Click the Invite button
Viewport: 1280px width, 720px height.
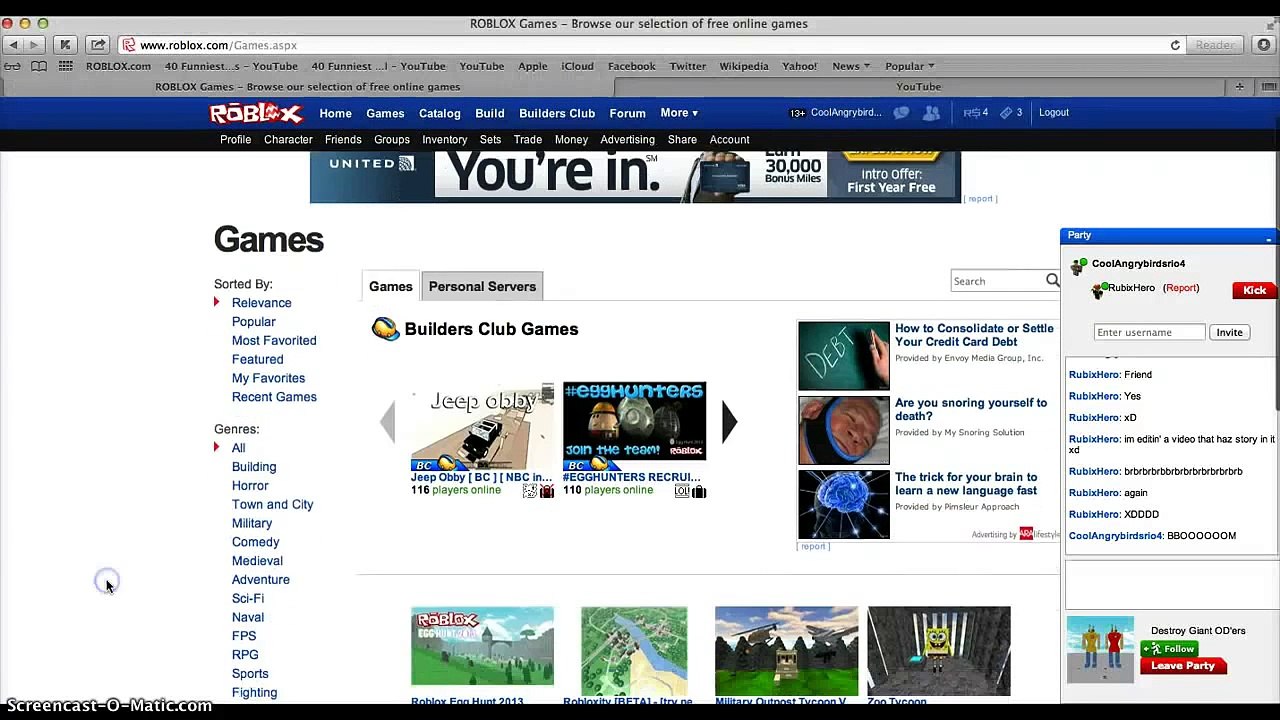[x=1229, y=332]
